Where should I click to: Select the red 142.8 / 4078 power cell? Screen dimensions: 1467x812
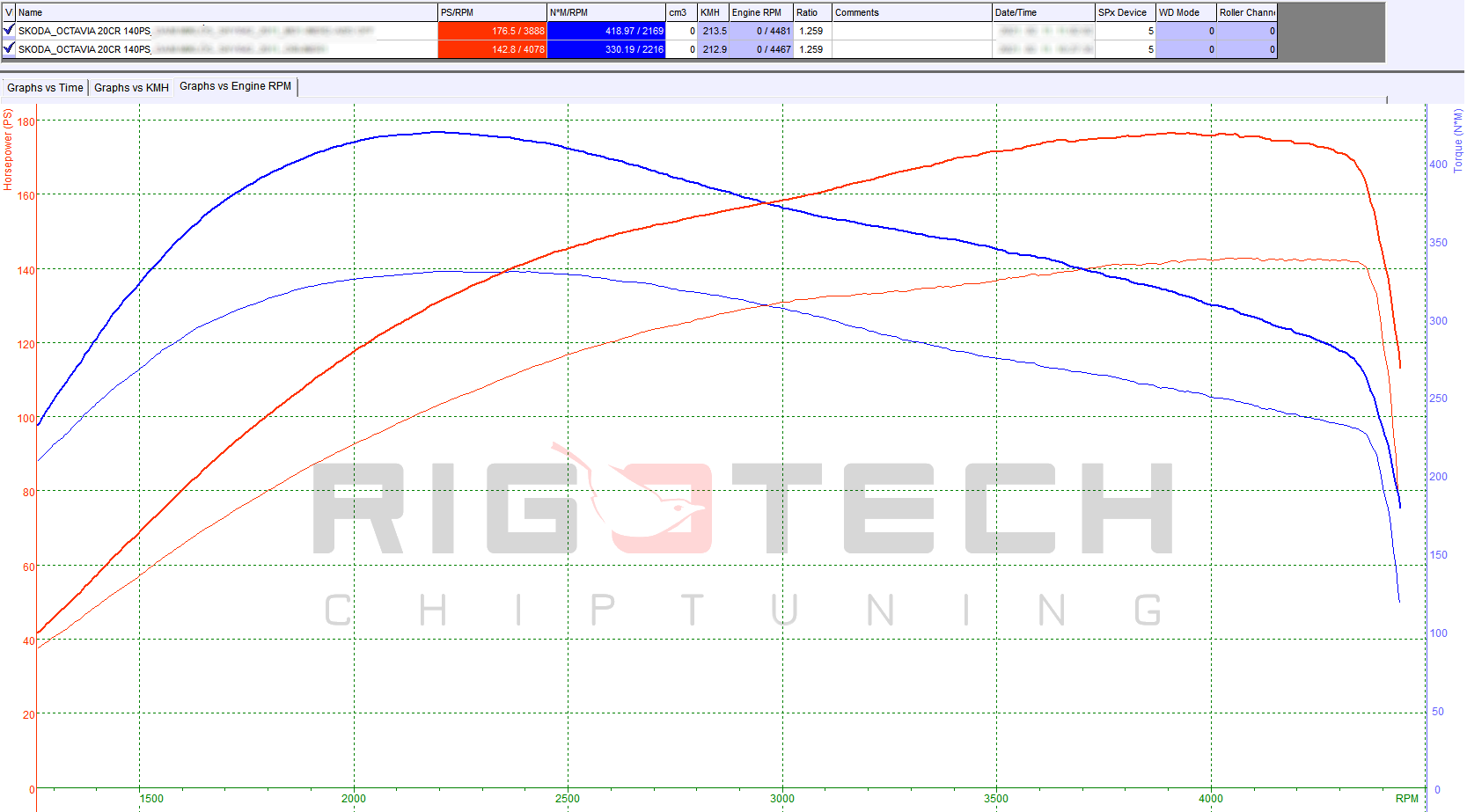[x=492, y=49]
